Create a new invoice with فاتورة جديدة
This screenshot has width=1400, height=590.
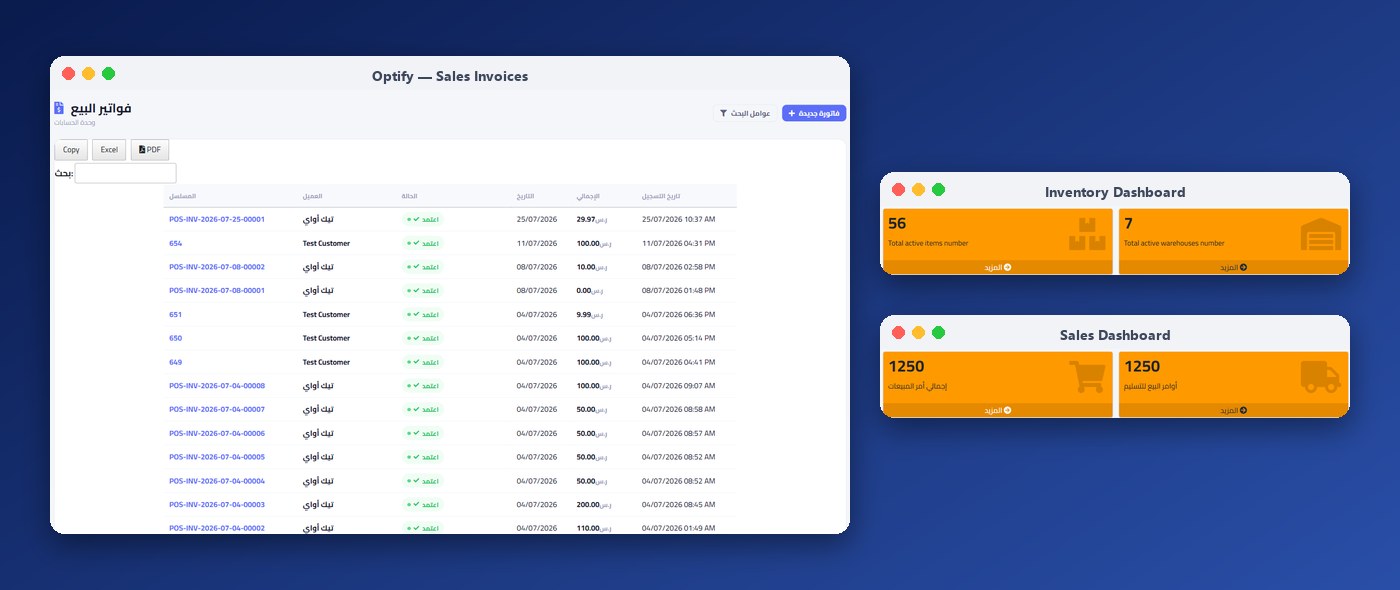814,114
